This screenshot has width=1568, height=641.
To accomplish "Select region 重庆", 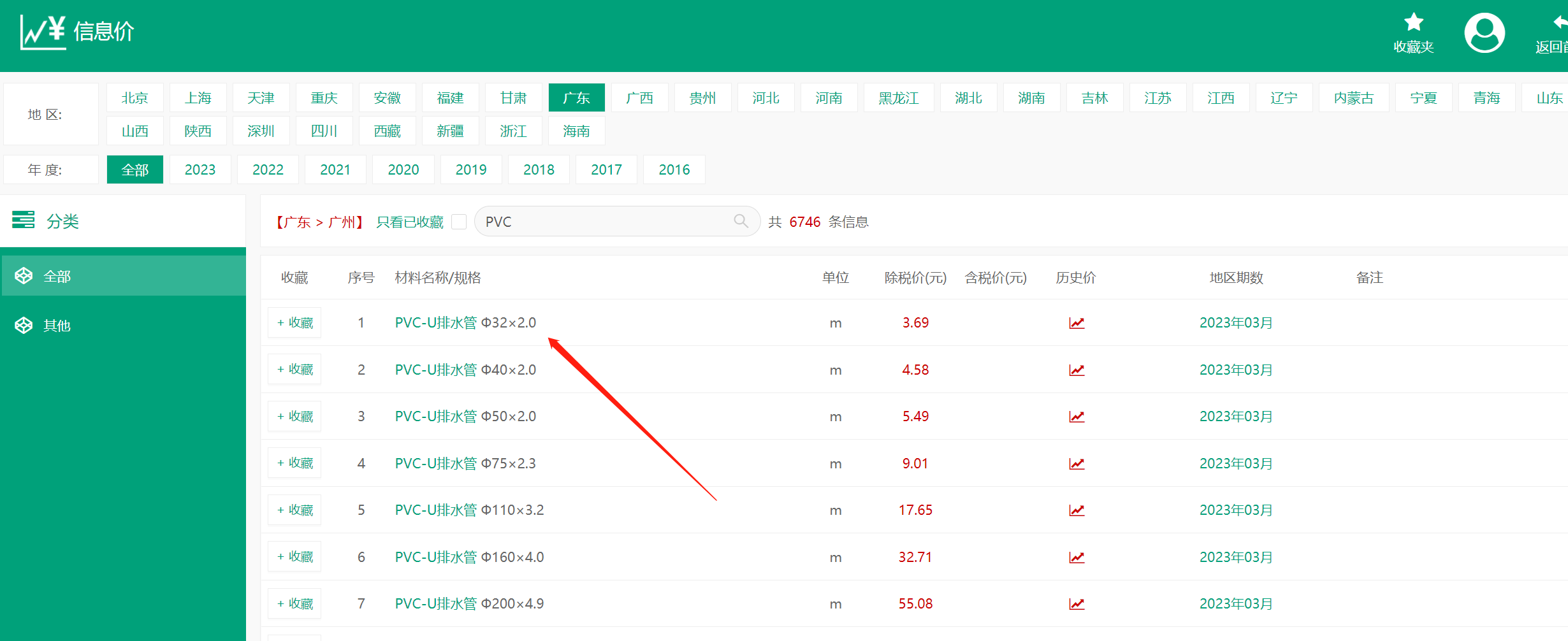I will click(324, 97).
